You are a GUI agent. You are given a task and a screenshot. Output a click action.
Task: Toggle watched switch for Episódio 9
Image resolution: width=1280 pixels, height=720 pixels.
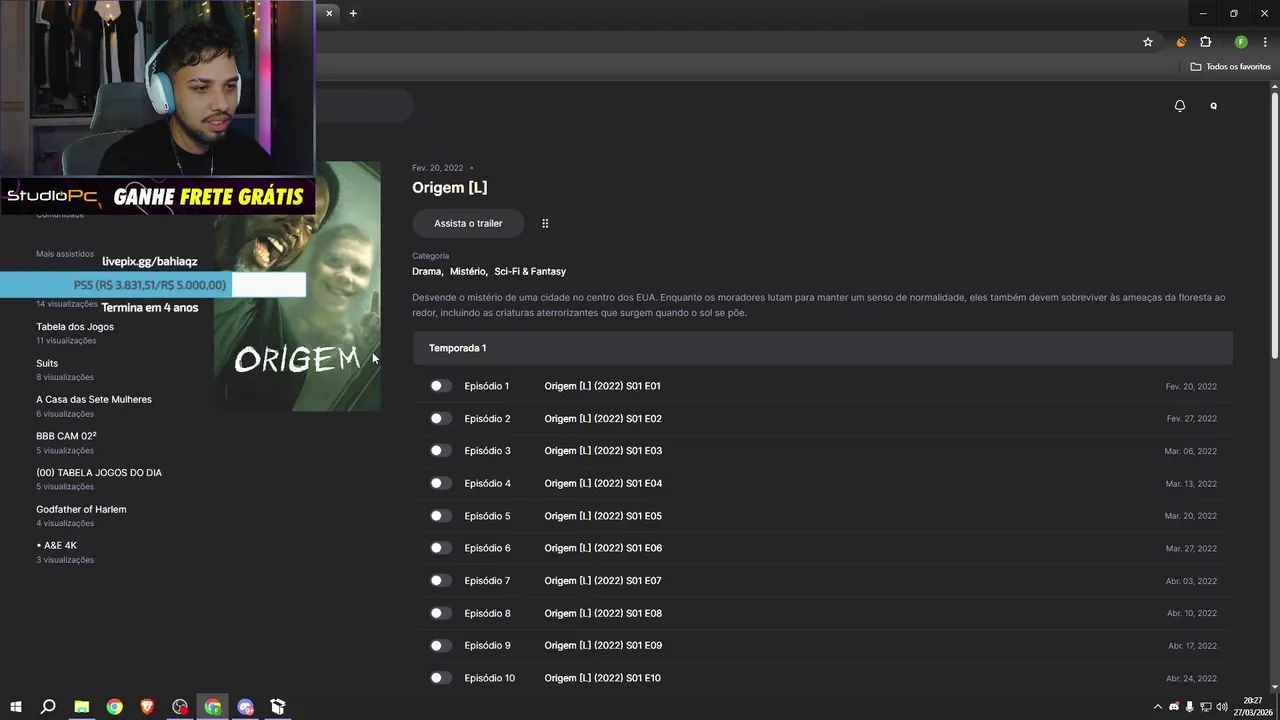point(440,645)
